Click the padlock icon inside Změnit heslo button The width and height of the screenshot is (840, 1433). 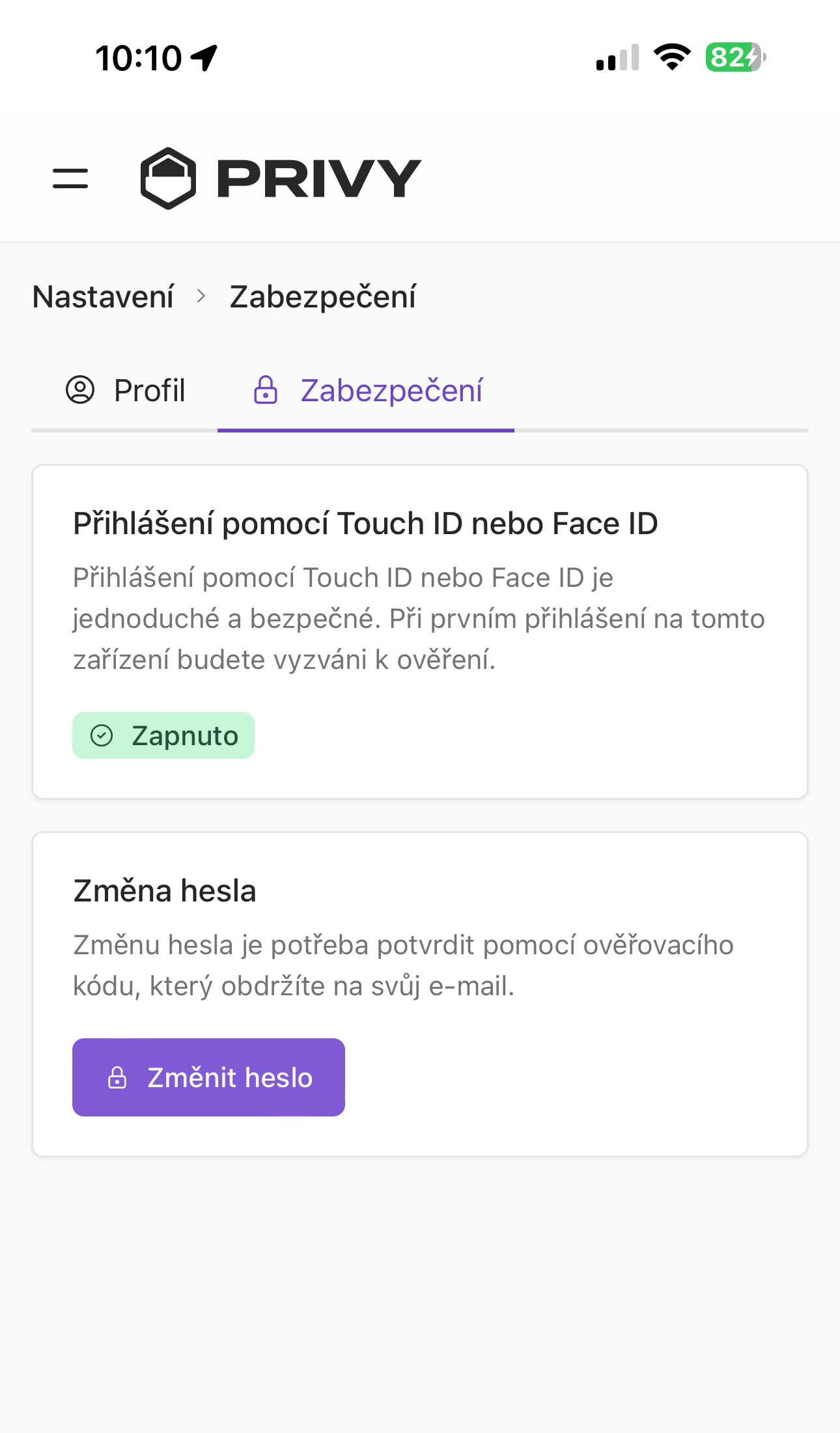[x=118, y=1077]
